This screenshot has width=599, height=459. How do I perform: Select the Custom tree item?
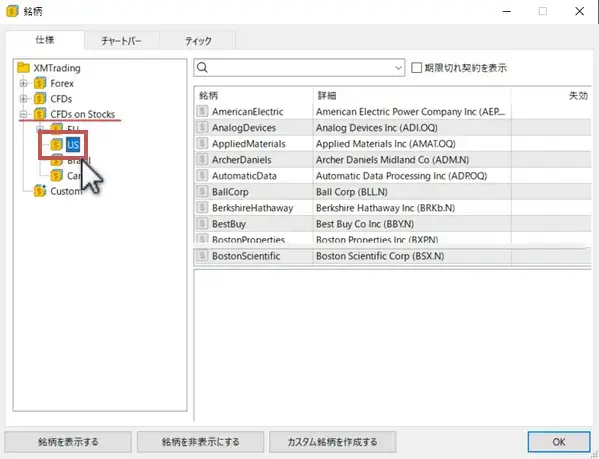(66, 191)
